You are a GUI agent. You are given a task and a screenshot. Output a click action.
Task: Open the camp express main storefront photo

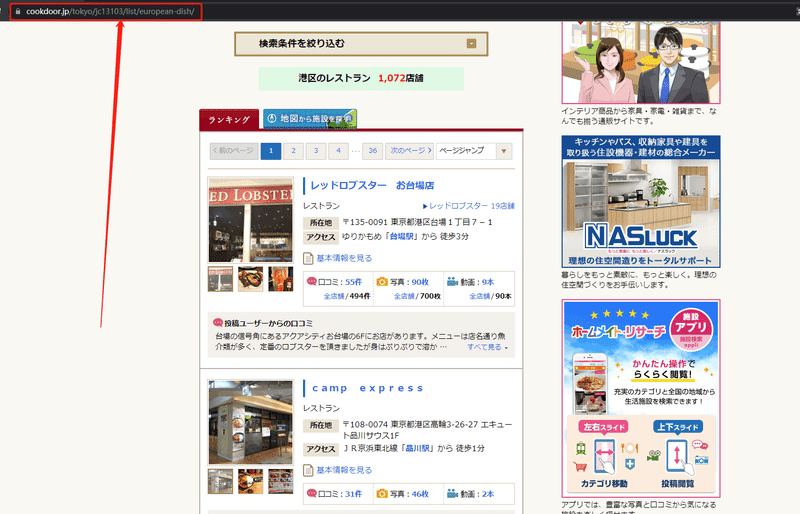click(251, 422)
